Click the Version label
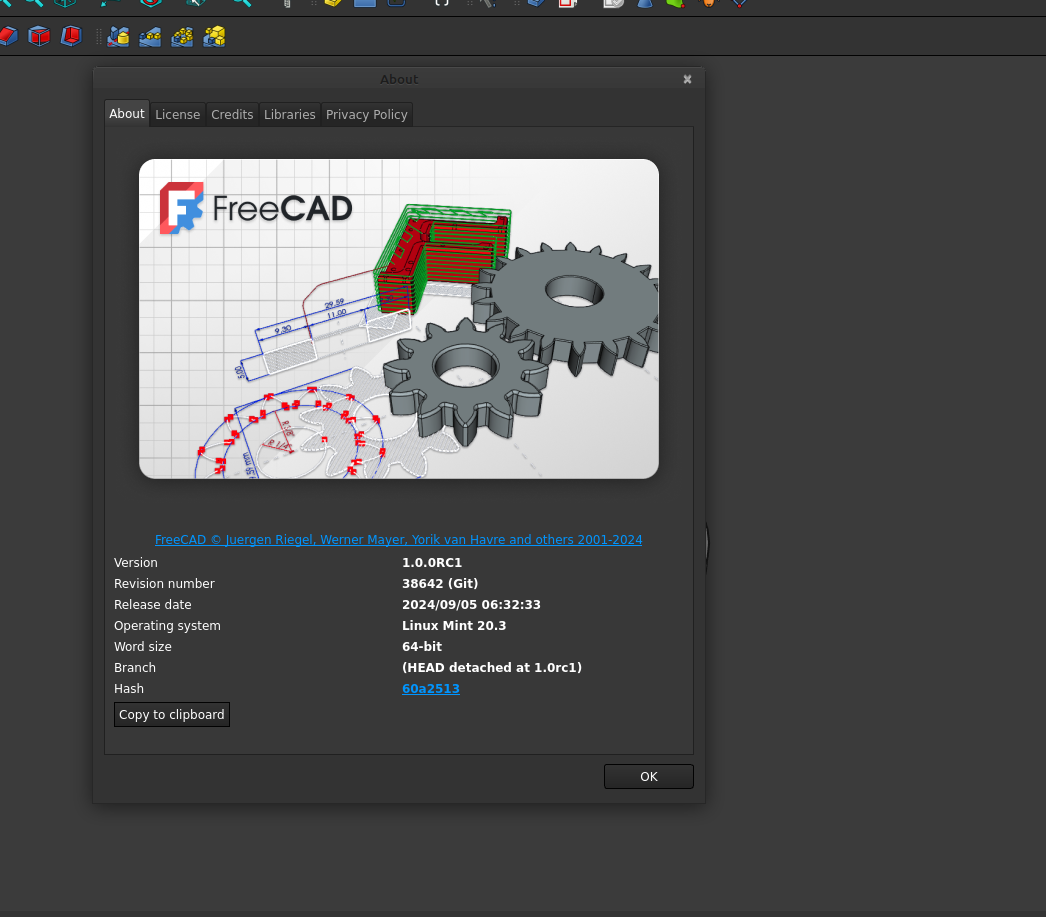Image resolution: width=1046 pixels, height=917 pixels. [136, 562]
